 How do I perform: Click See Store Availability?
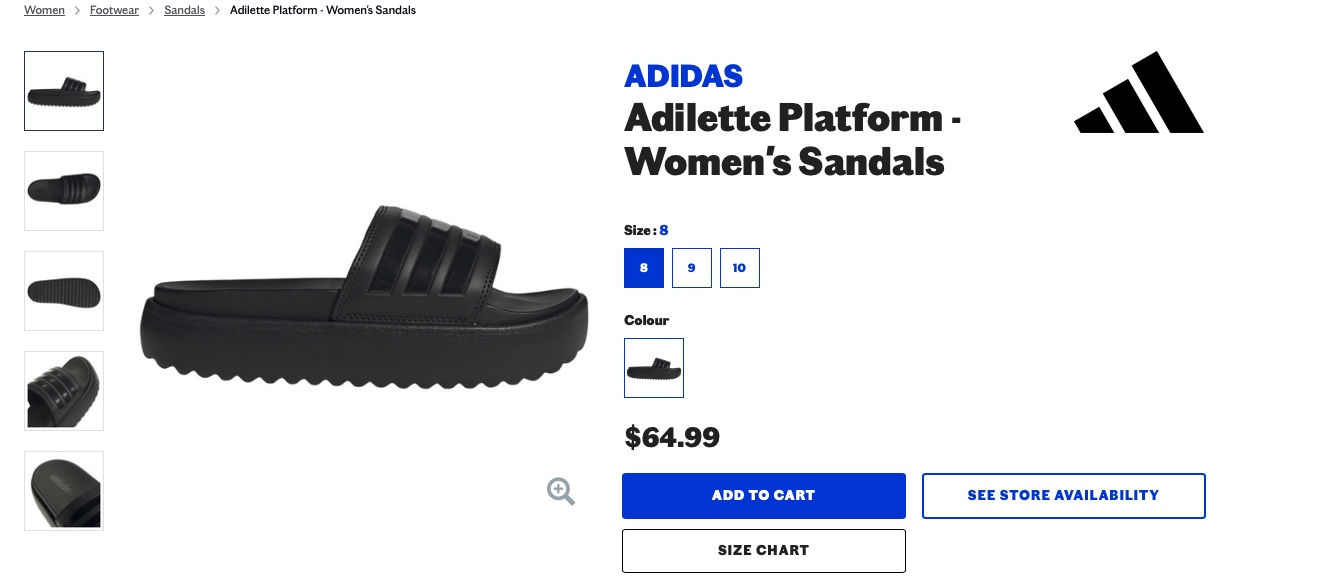pyautogui.click(x=1063, y=496)
